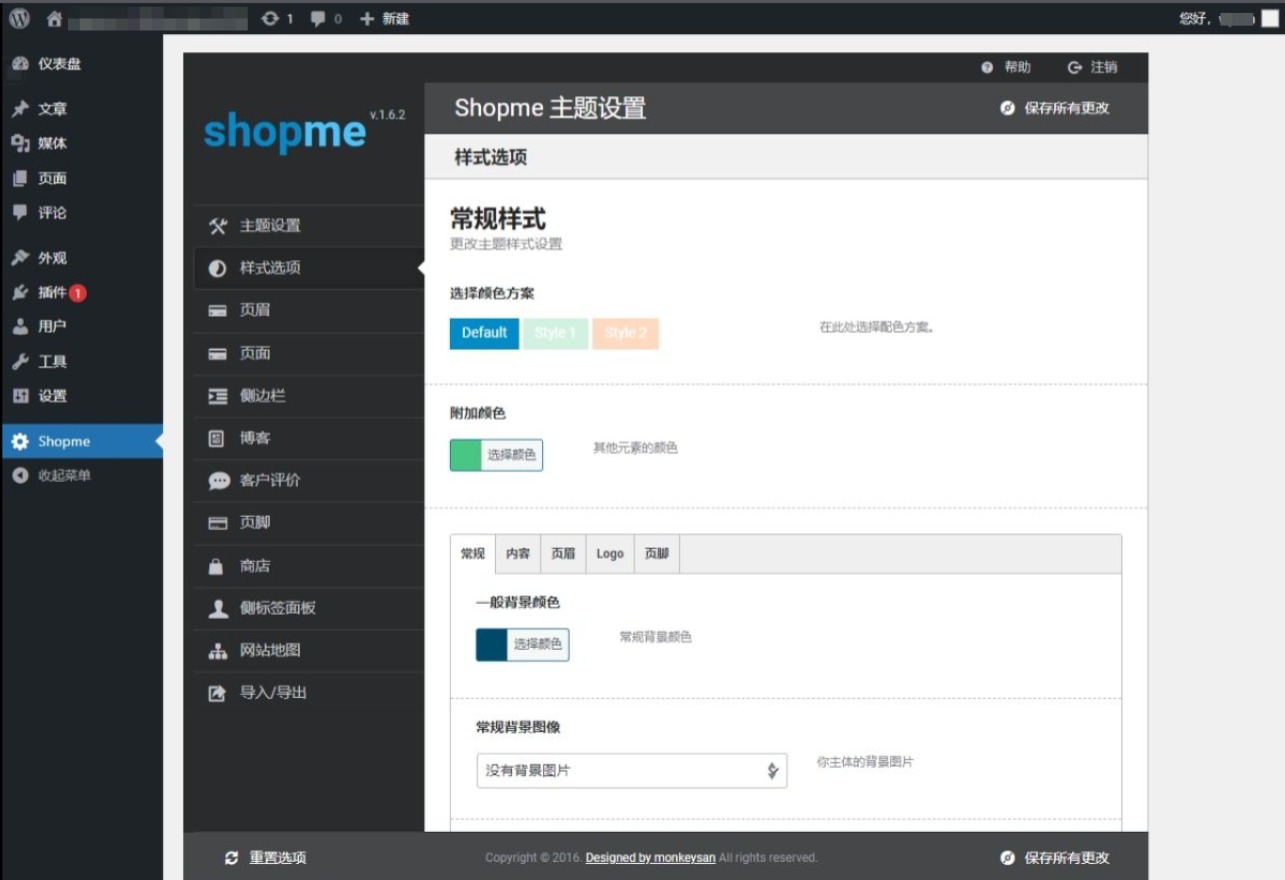The width and height of the screenshot is (1285, 880).
Task: Open 主题设置 theme settings section
Action: (308, 226)
